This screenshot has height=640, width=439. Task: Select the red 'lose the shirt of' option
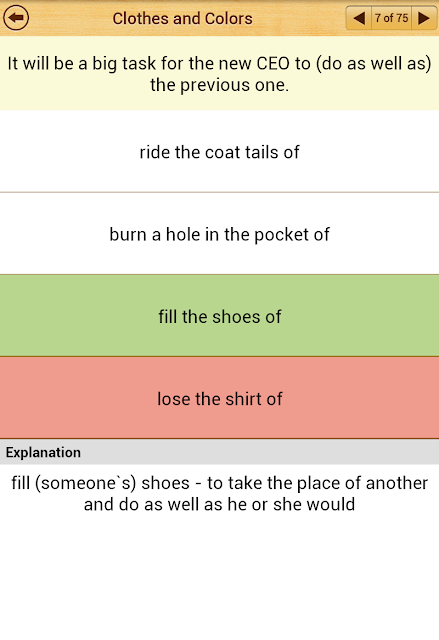coord(220,398)
